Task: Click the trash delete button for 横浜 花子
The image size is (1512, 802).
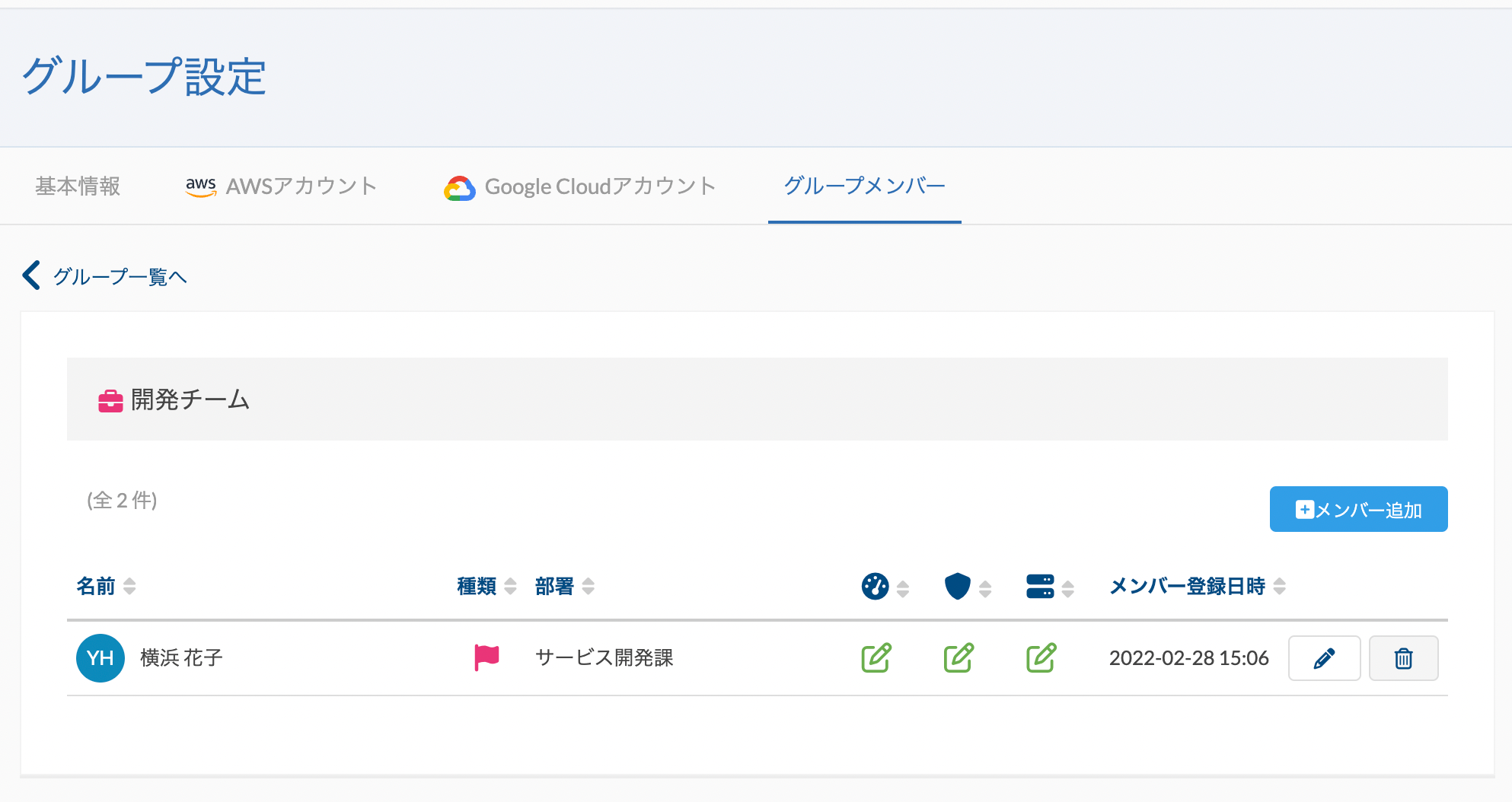Action: tap(1403, 658)
